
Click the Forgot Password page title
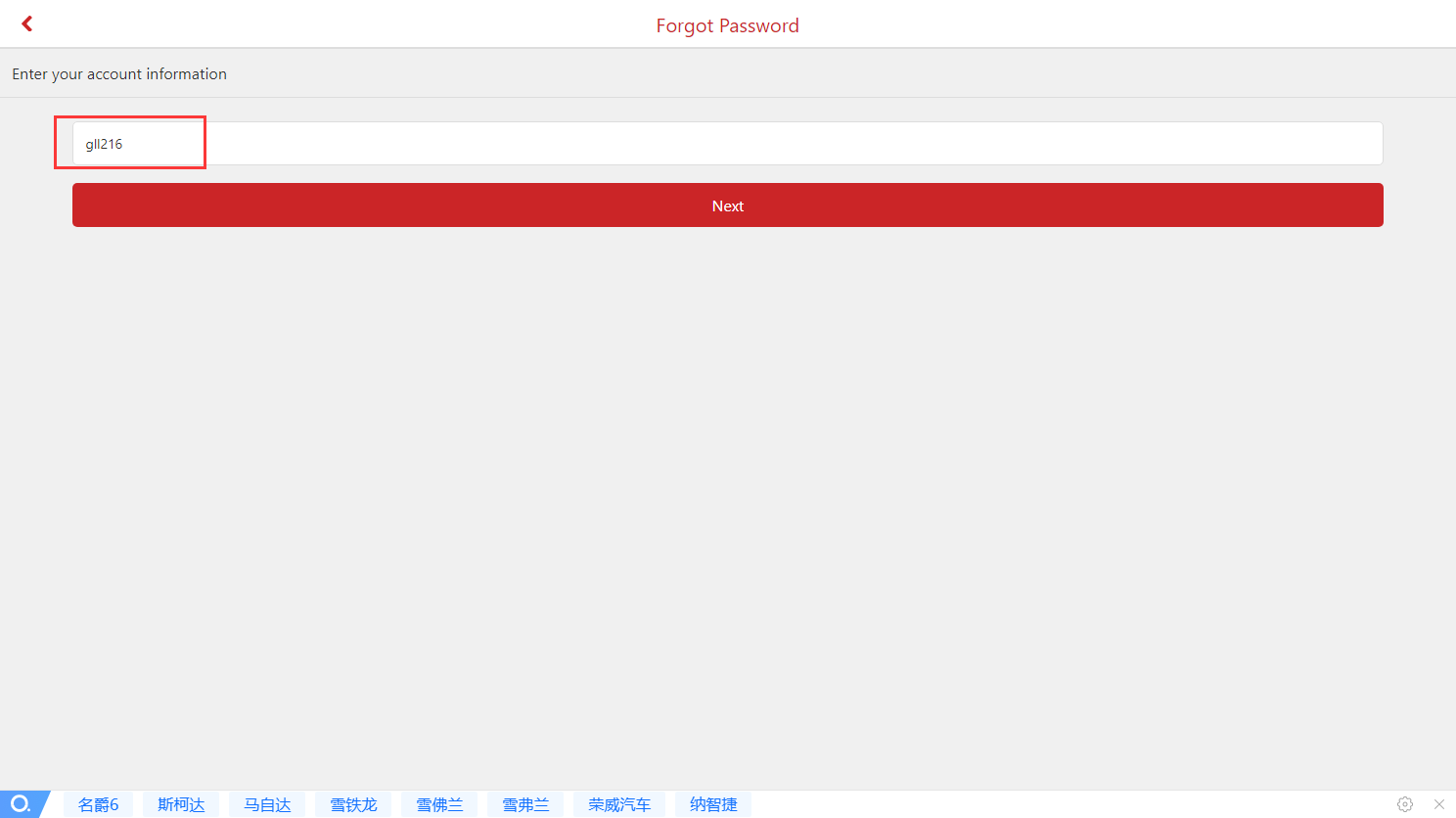tap(727, 25)
